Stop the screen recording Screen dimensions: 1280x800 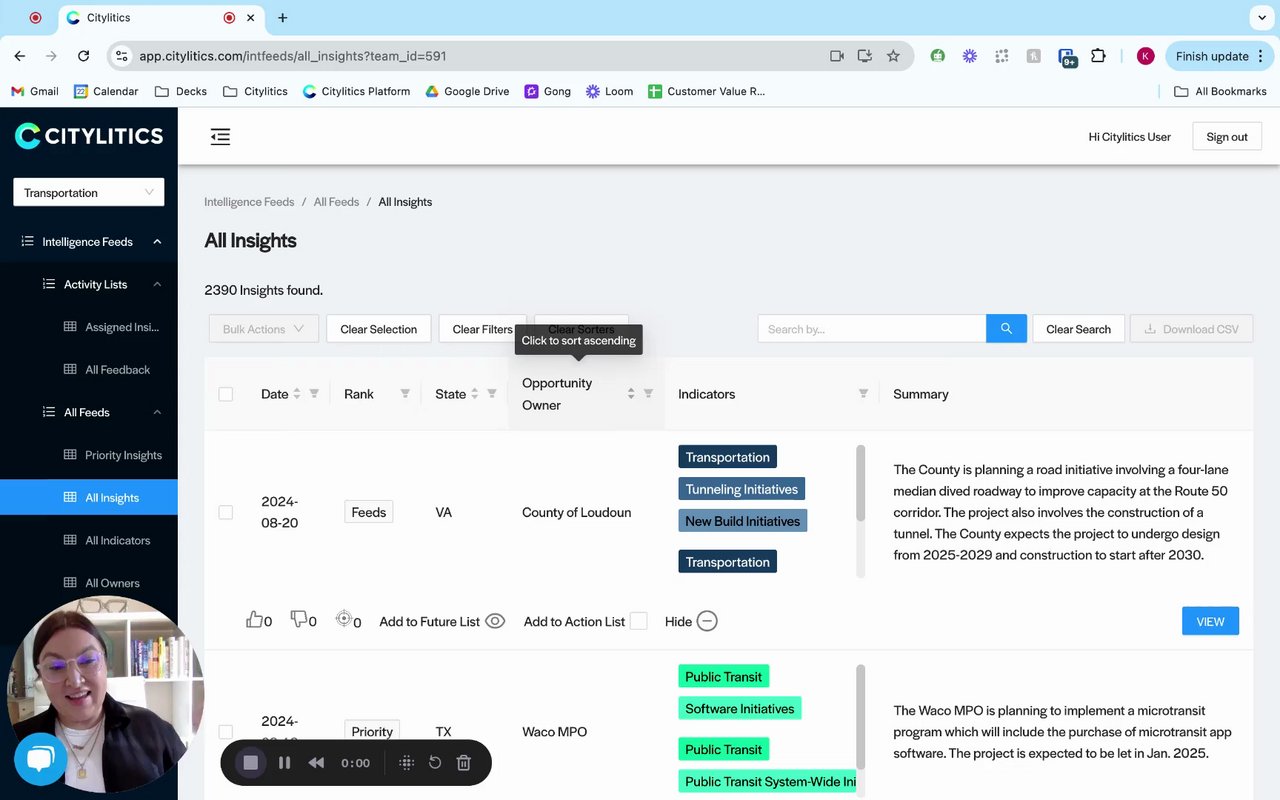click(x=251, y=763)
